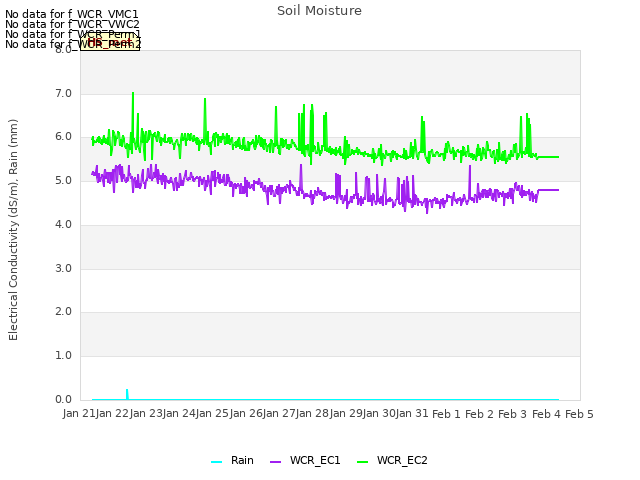Viewport: 640px width, 480px height.
Task: Click the 7.0 y-axis tick label
Action: click(63, 93)
